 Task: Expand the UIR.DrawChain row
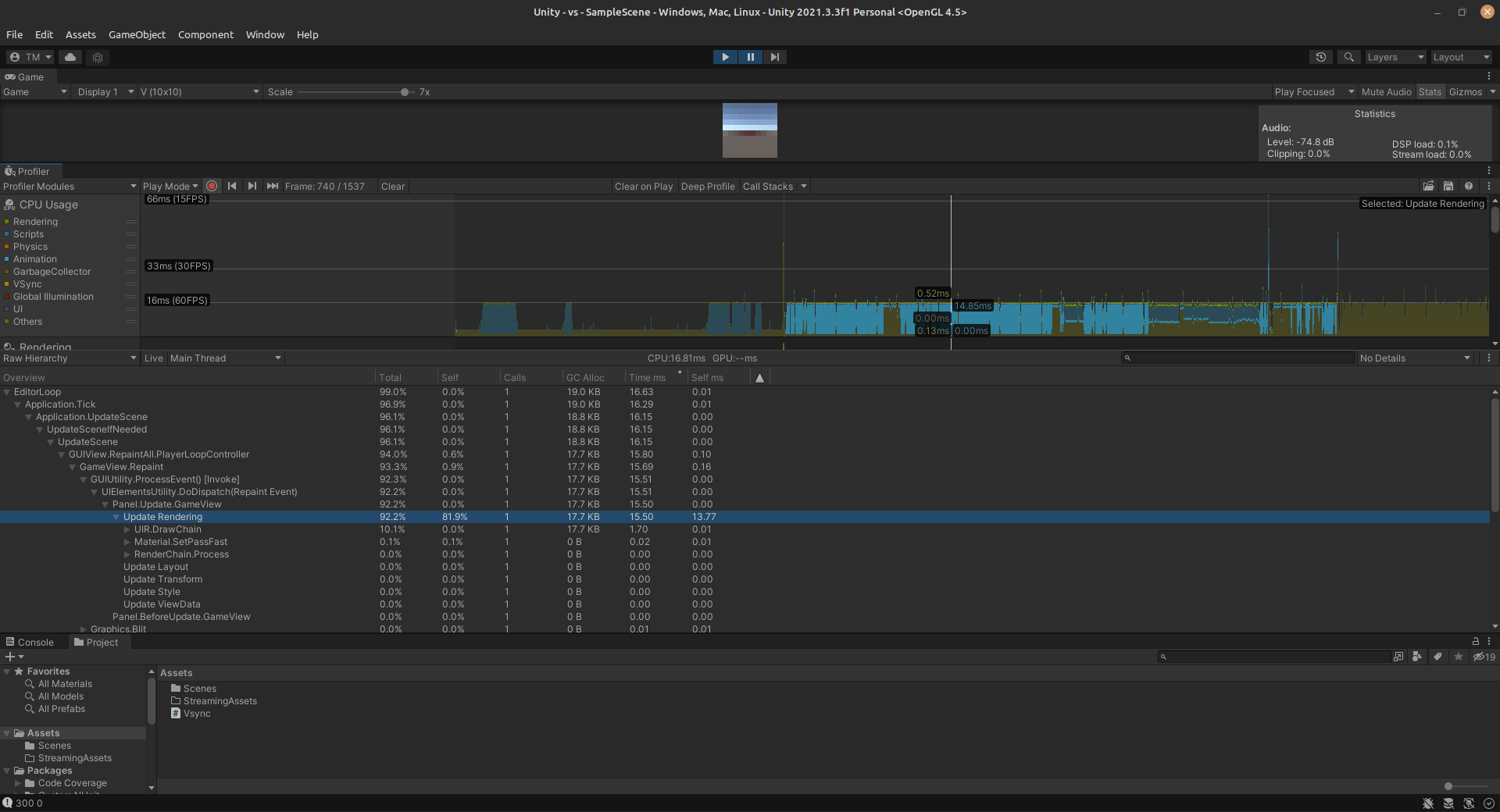click(127, 529)
